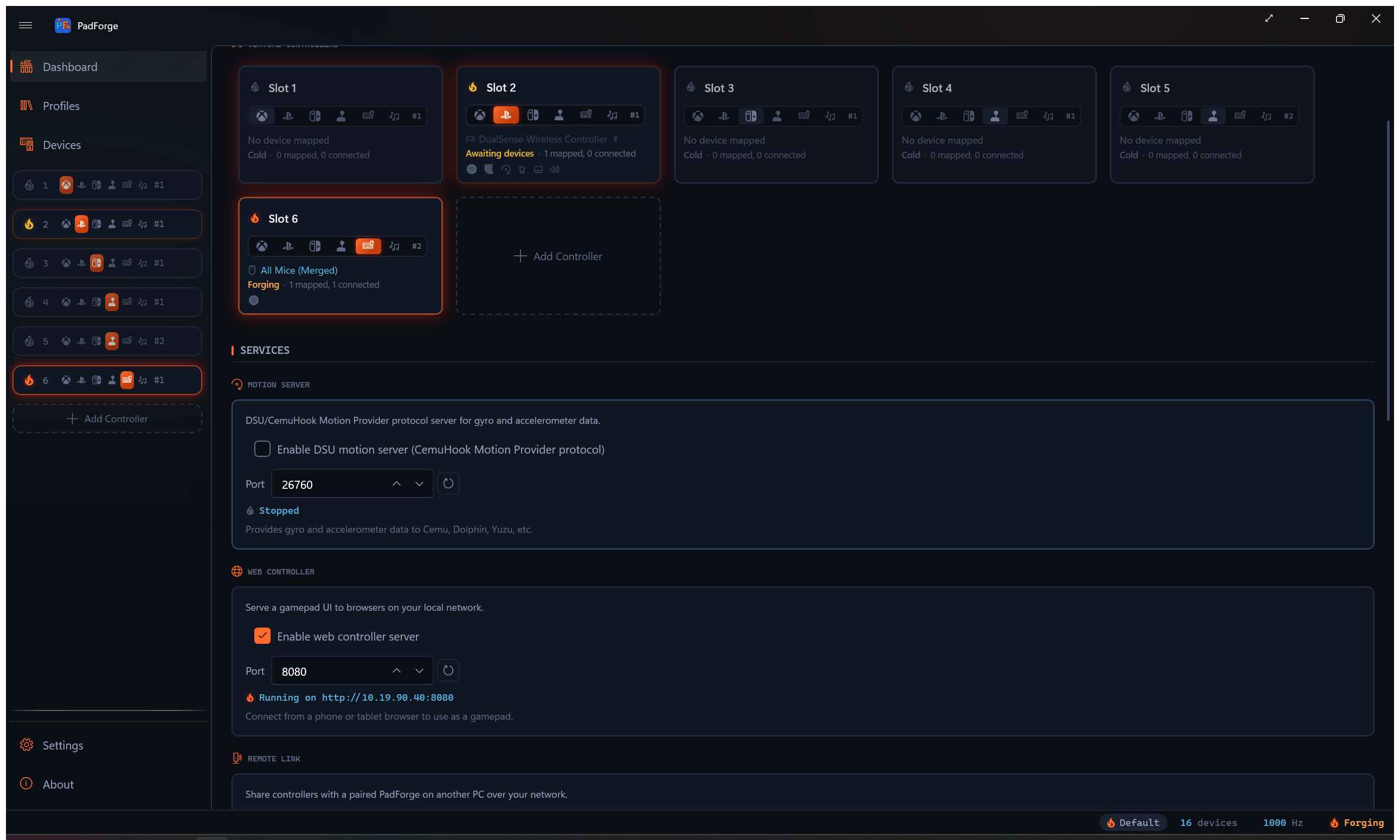
Task: Click vertical scrollbar on dashboard
Action: (1388, 270)
